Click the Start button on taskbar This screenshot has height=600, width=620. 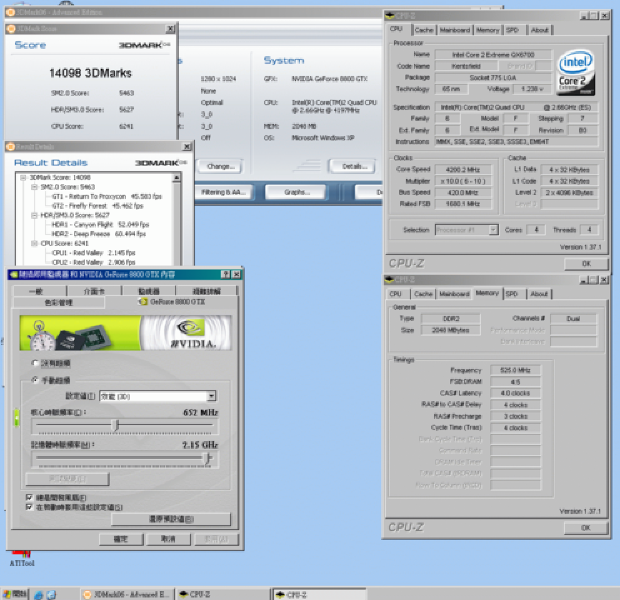15,594
